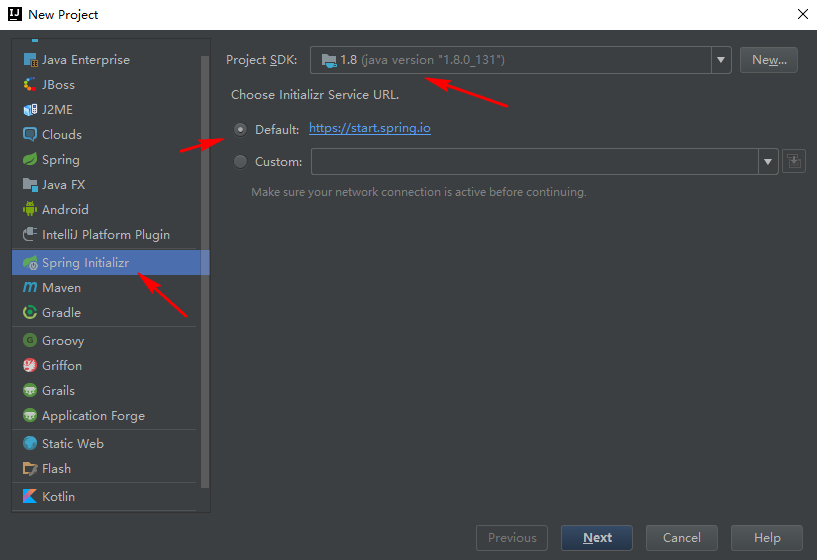Select Groovy project type
This screenshot has height=560, width=817.
106,340
